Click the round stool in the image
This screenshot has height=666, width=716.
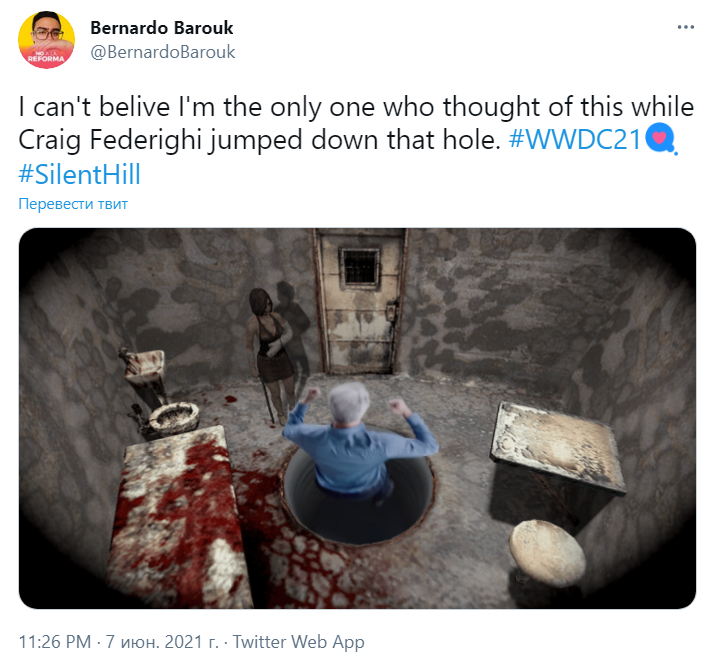pos(547,553)
